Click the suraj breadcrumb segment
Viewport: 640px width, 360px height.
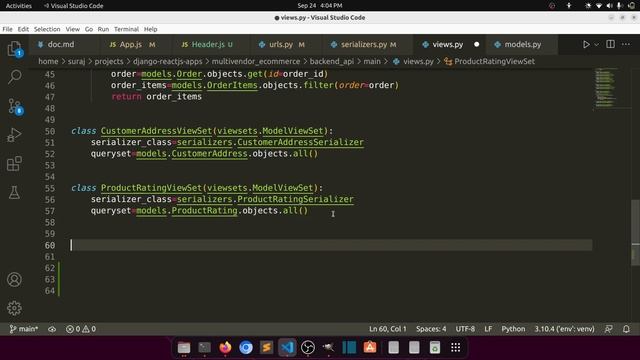(76, 61)
